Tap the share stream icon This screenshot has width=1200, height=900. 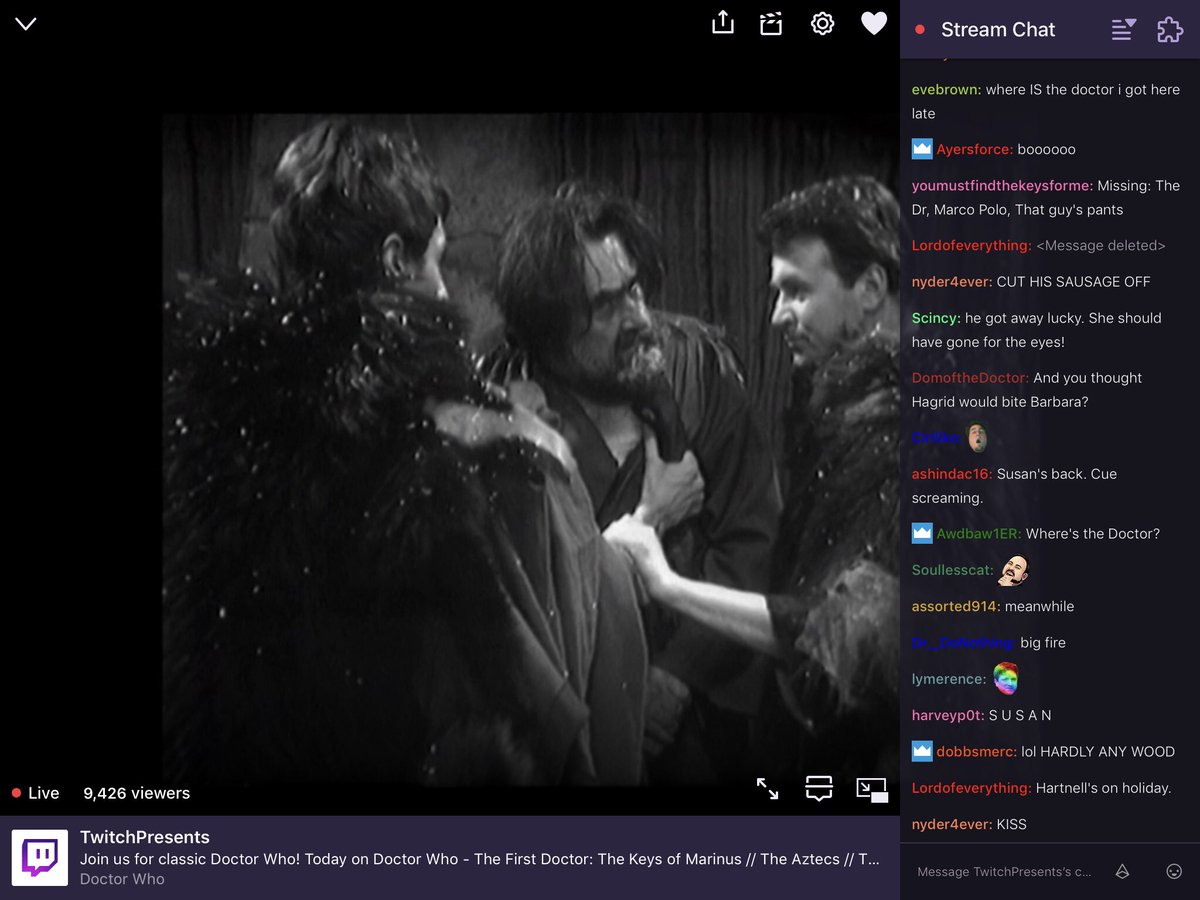click(x=723, y=23)
